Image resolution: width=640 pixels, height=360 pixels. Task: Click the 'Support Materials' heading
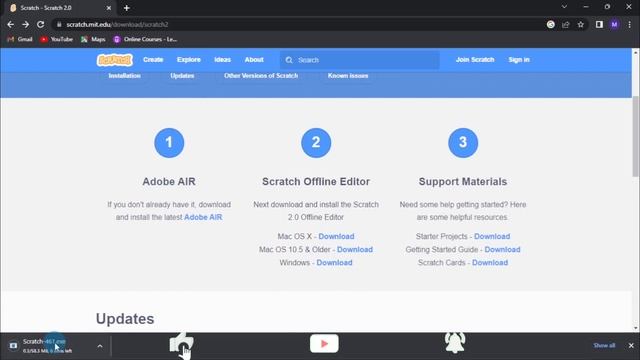click(463, 182)
